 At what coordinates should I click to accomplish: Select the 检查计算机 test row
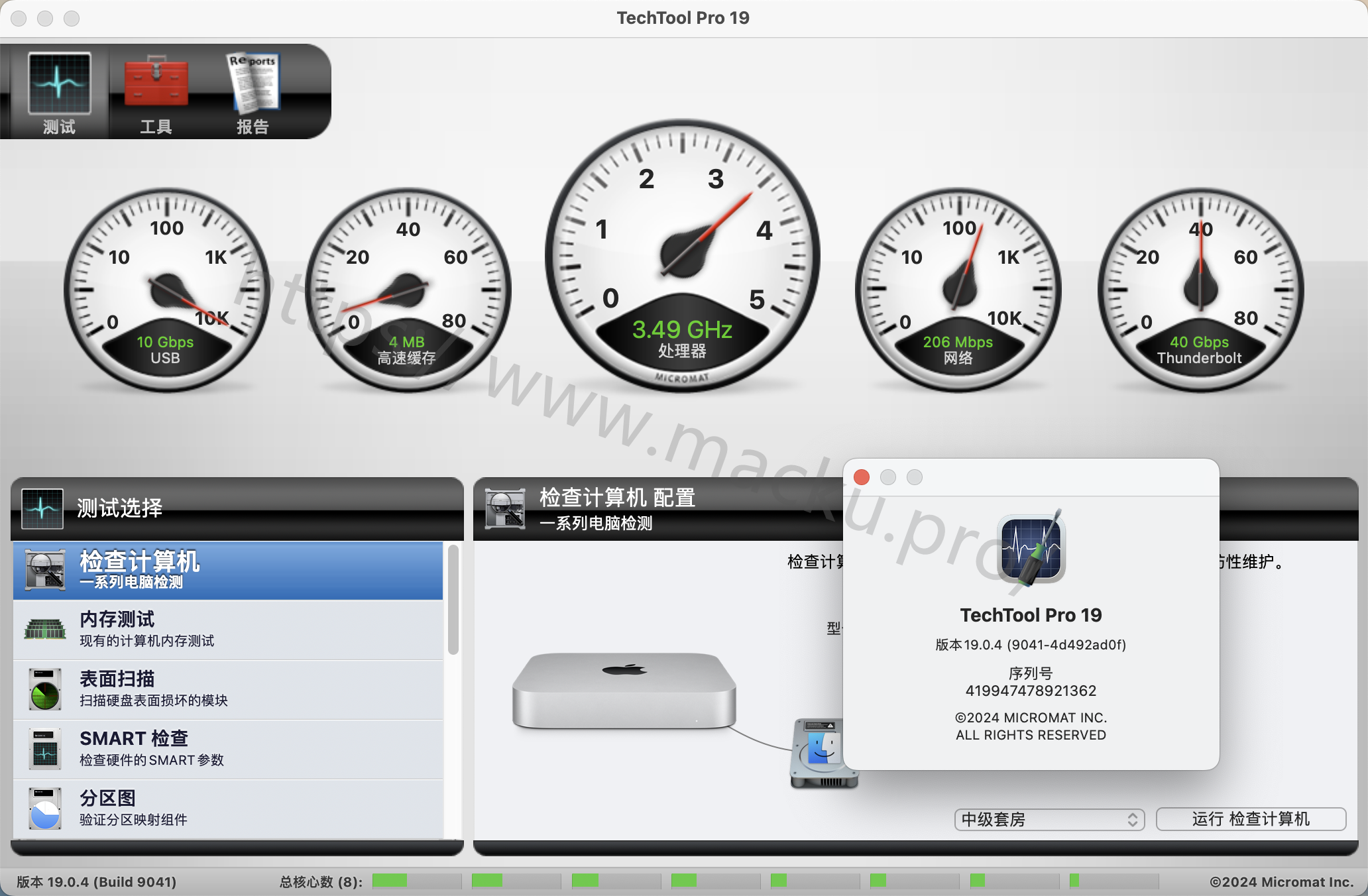tap(228, 571)
